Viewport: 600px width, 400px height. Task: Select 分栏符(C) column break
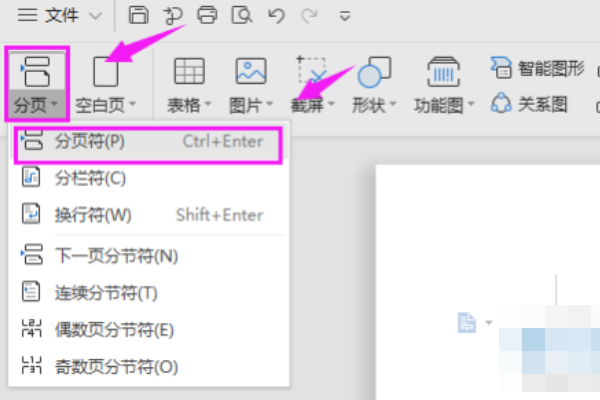(148, 178)
